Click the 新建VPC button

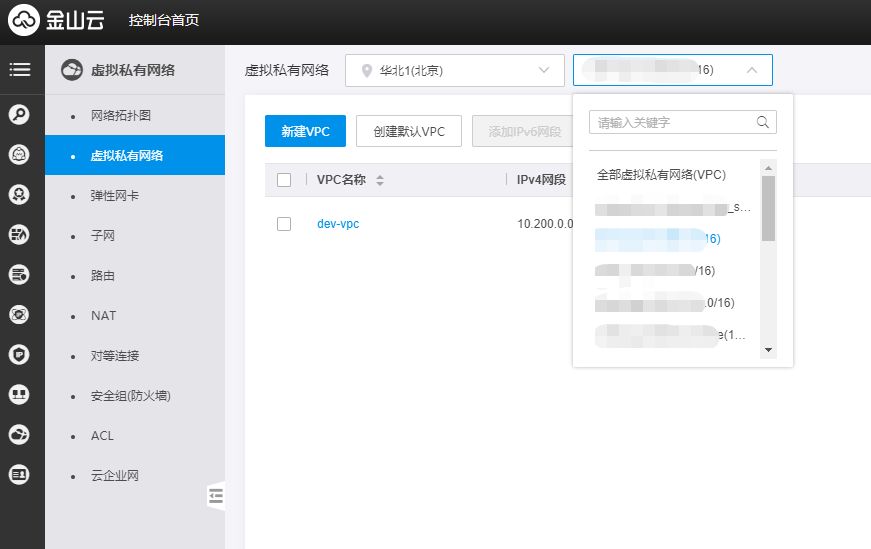(x=305, y=132)
